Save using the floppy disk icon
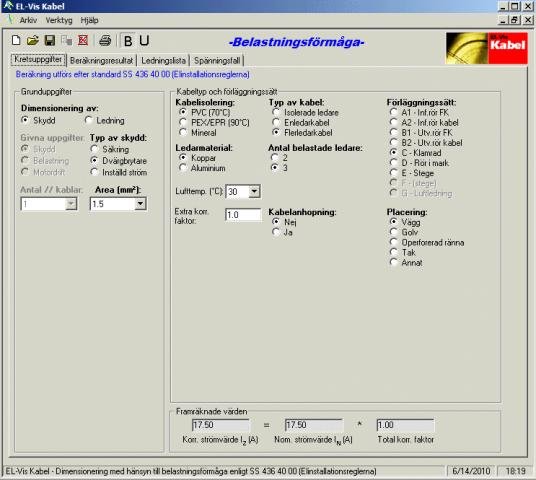The height and width of the screenshot is (480, 536). point(50,40)
